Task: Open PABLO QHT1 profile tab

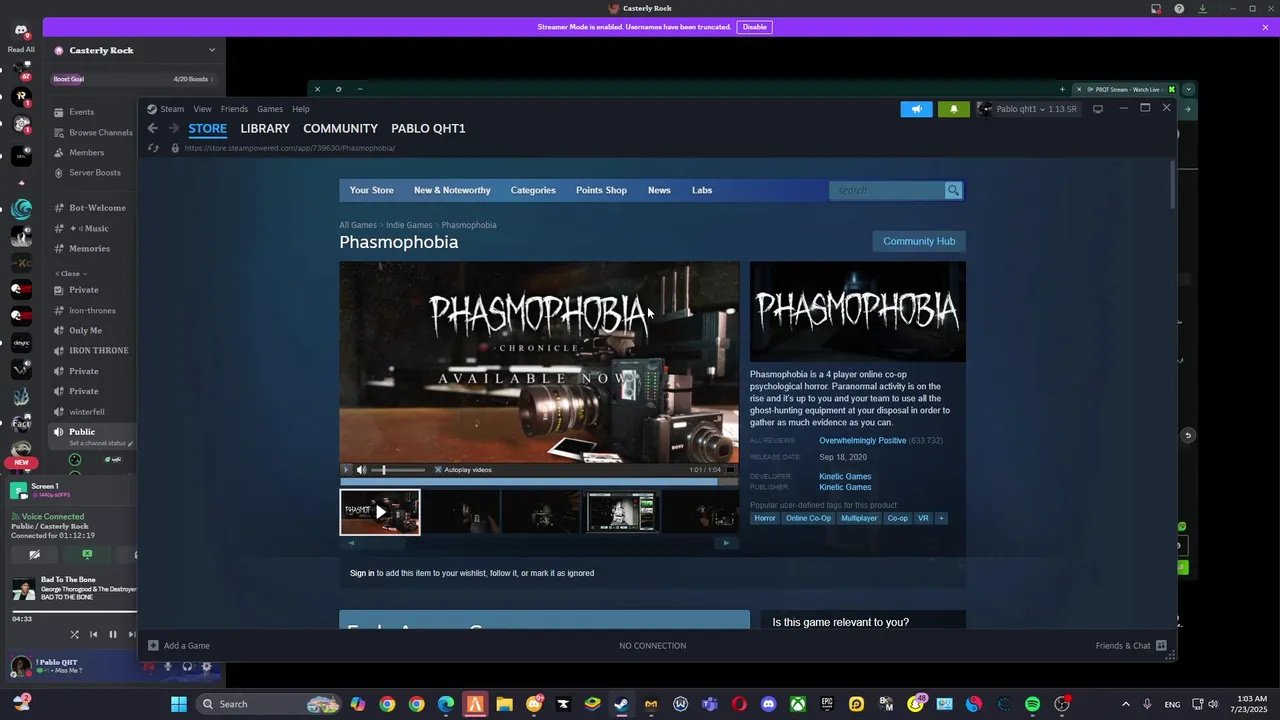Action: point(428,128)
